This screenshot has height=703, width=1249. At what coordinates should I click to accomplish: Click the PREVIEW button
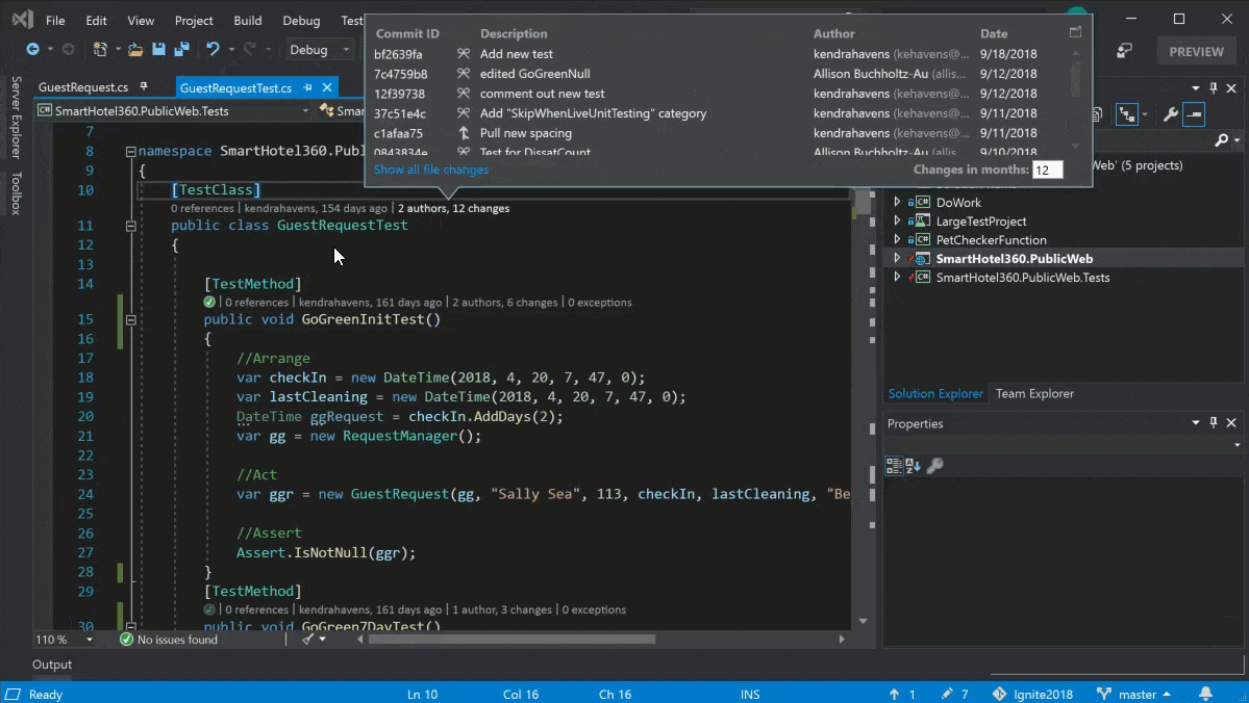[x=1196, y=51]
